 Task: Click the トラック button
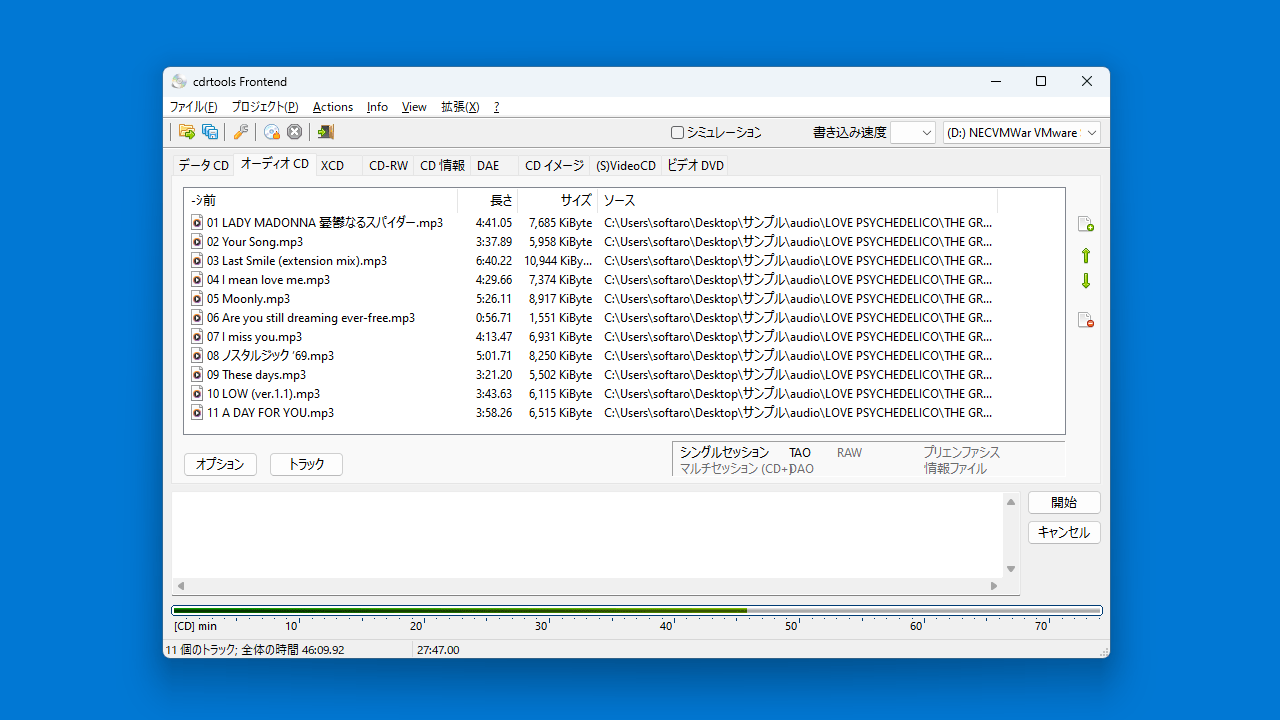click(x=306, y=464)
